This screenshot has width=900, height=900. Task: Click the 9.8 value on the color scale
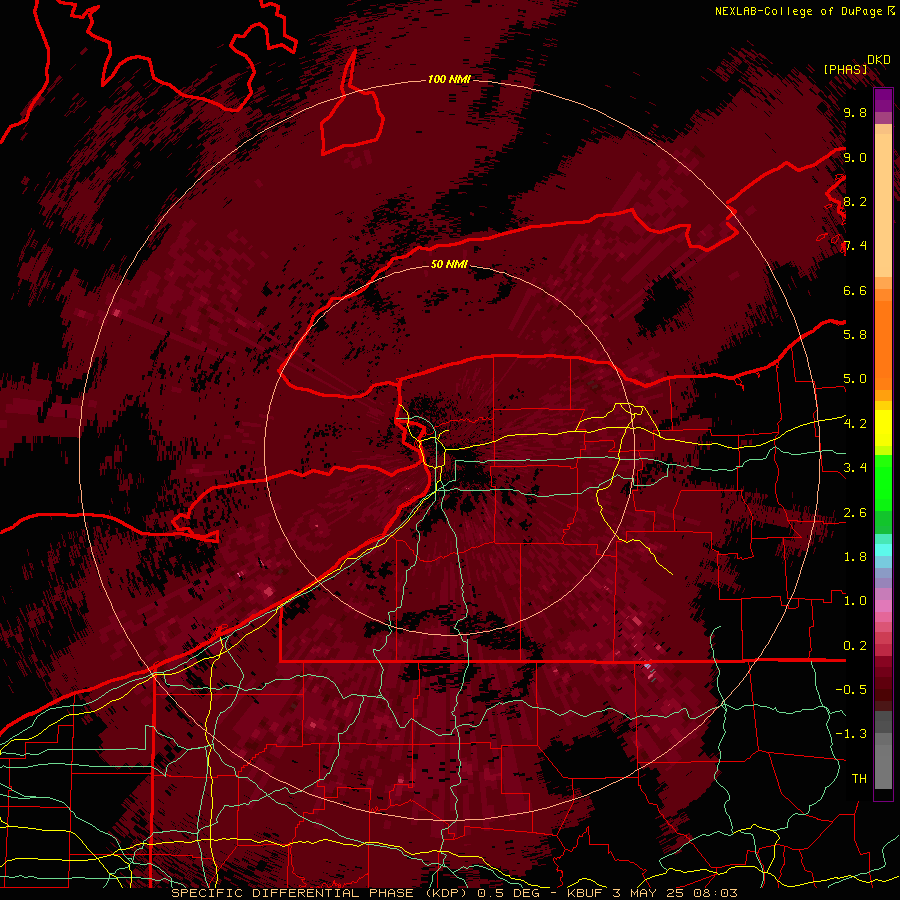(x=855, y=112)
